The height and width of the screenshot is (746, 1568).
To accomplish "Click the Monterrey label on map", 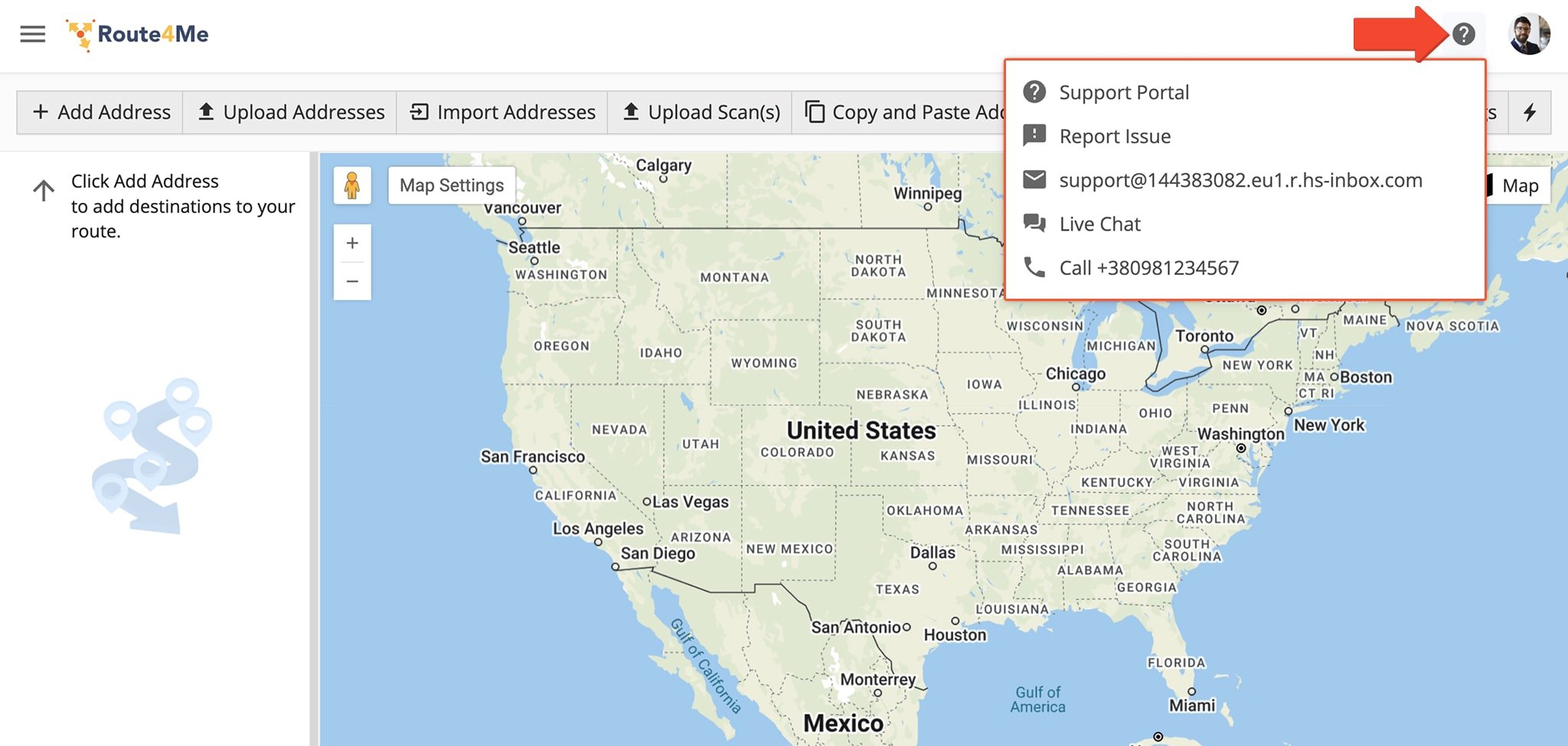I will 877,679.
